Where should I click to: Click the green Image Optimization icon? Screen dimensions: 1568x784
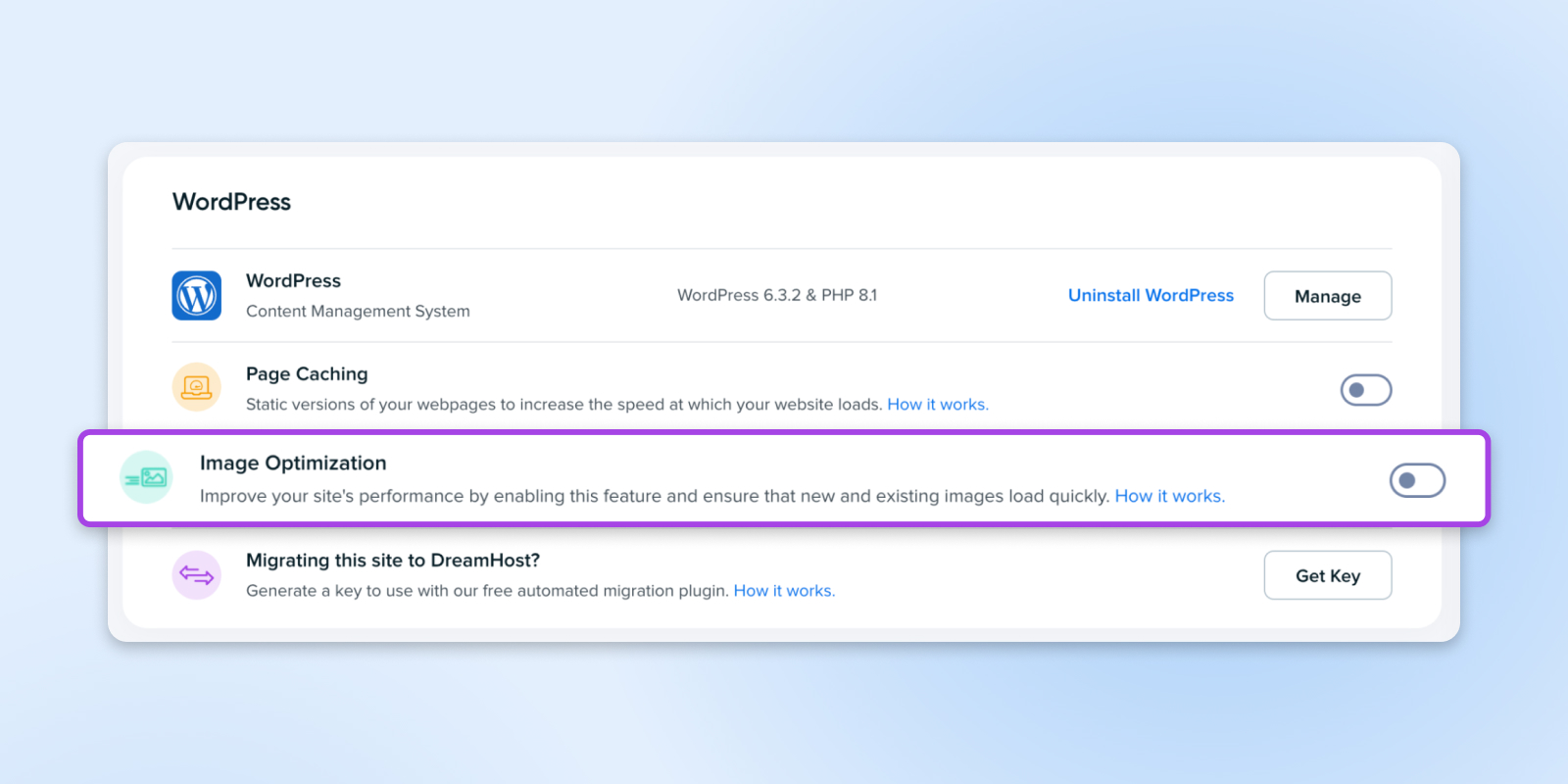click(146, 478)
